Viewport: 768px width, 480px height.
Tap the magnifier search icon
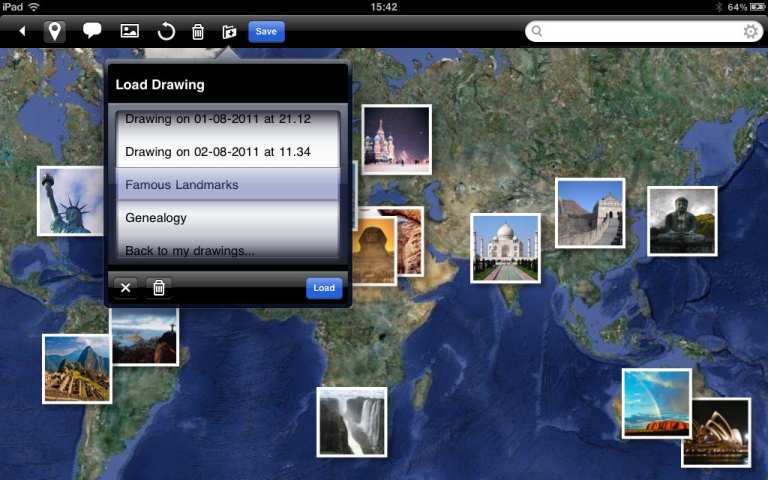pos(537,31)
